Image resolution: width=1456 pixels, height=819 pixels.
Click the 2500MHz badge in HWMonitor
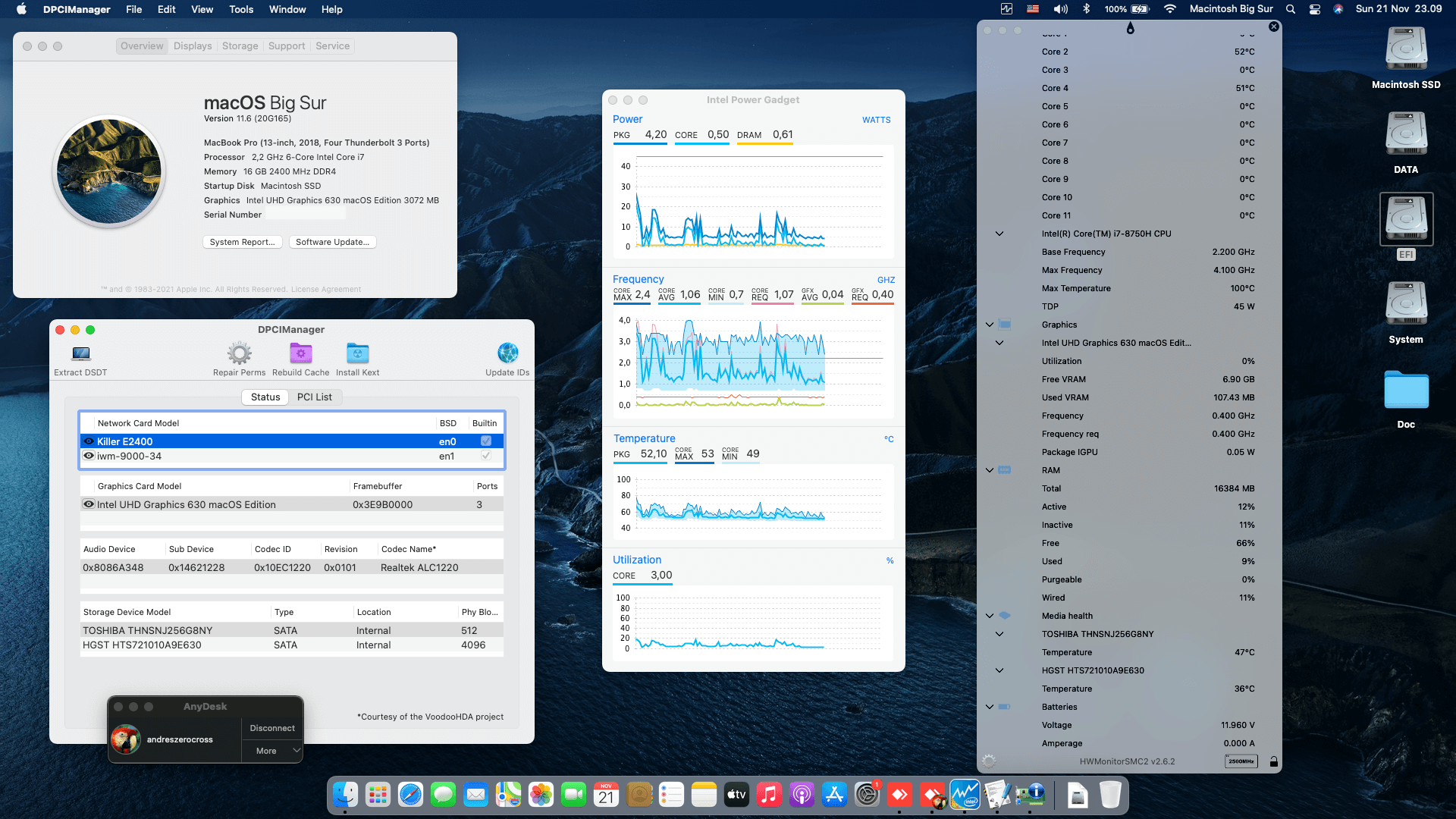(1241, 761)
